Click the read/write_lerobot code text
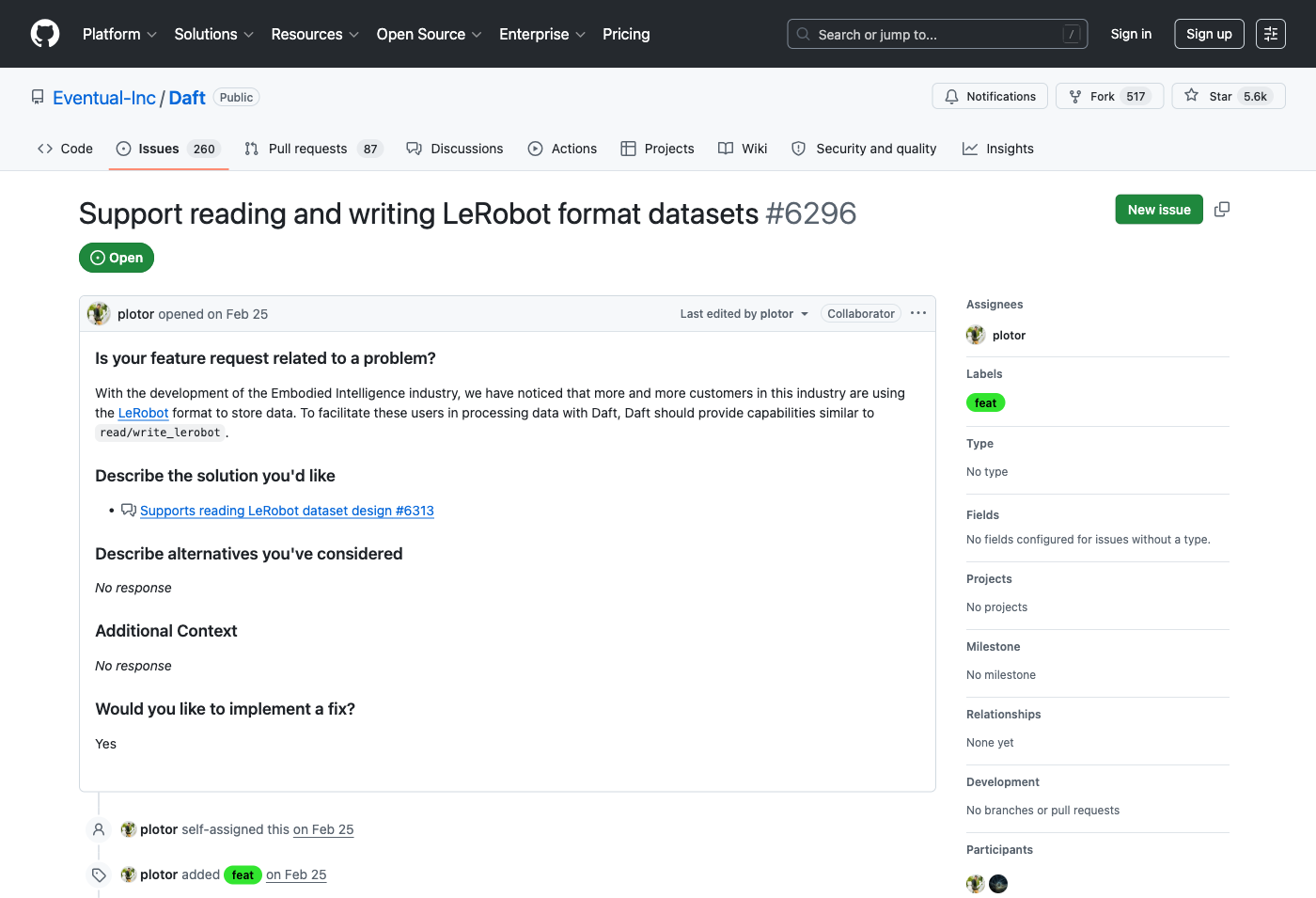1316x898 pixels. (x=160, y=433)
